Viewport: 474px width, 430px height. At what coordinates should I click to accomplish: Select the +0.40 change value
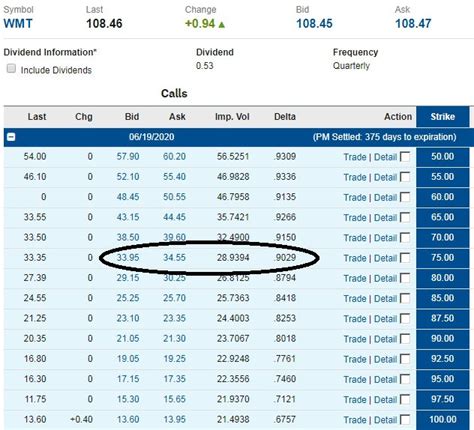(x=81, y=419)
